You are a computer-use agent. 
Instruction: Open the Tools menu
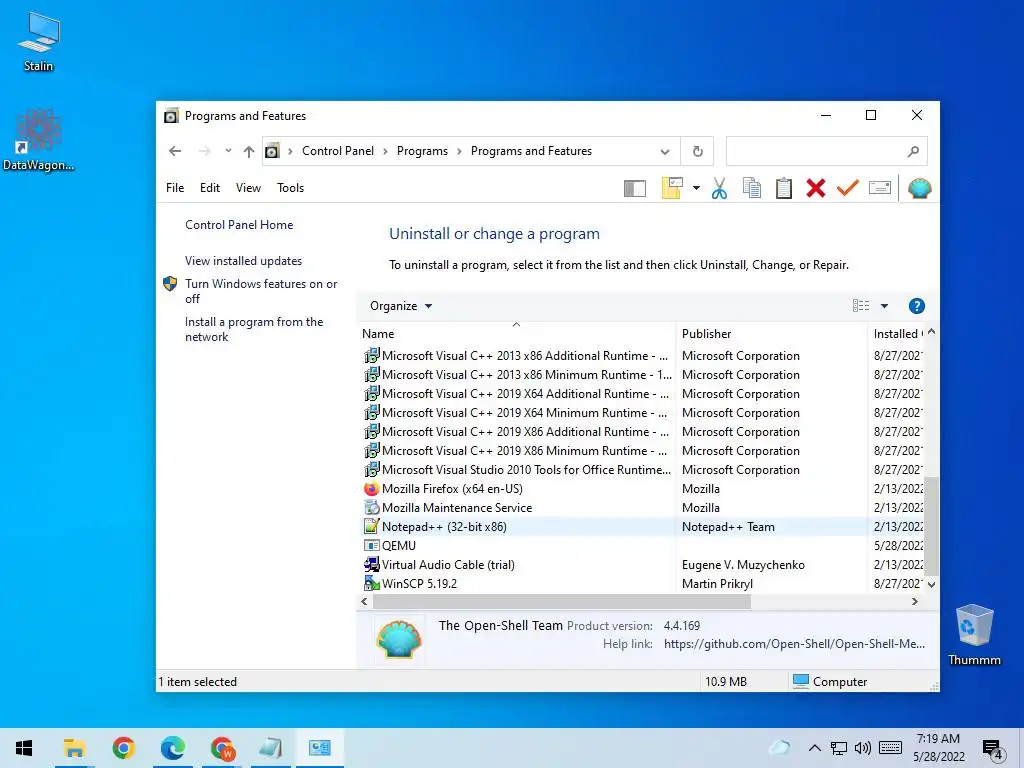pyautogui.click(x=291, y=188)
